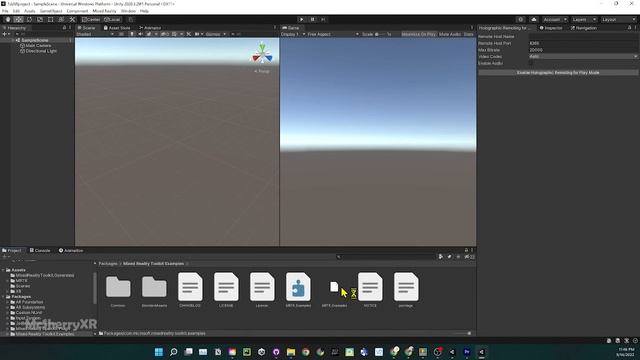Open the GameObject menu

pyautogui.click(x=51, y=11)
